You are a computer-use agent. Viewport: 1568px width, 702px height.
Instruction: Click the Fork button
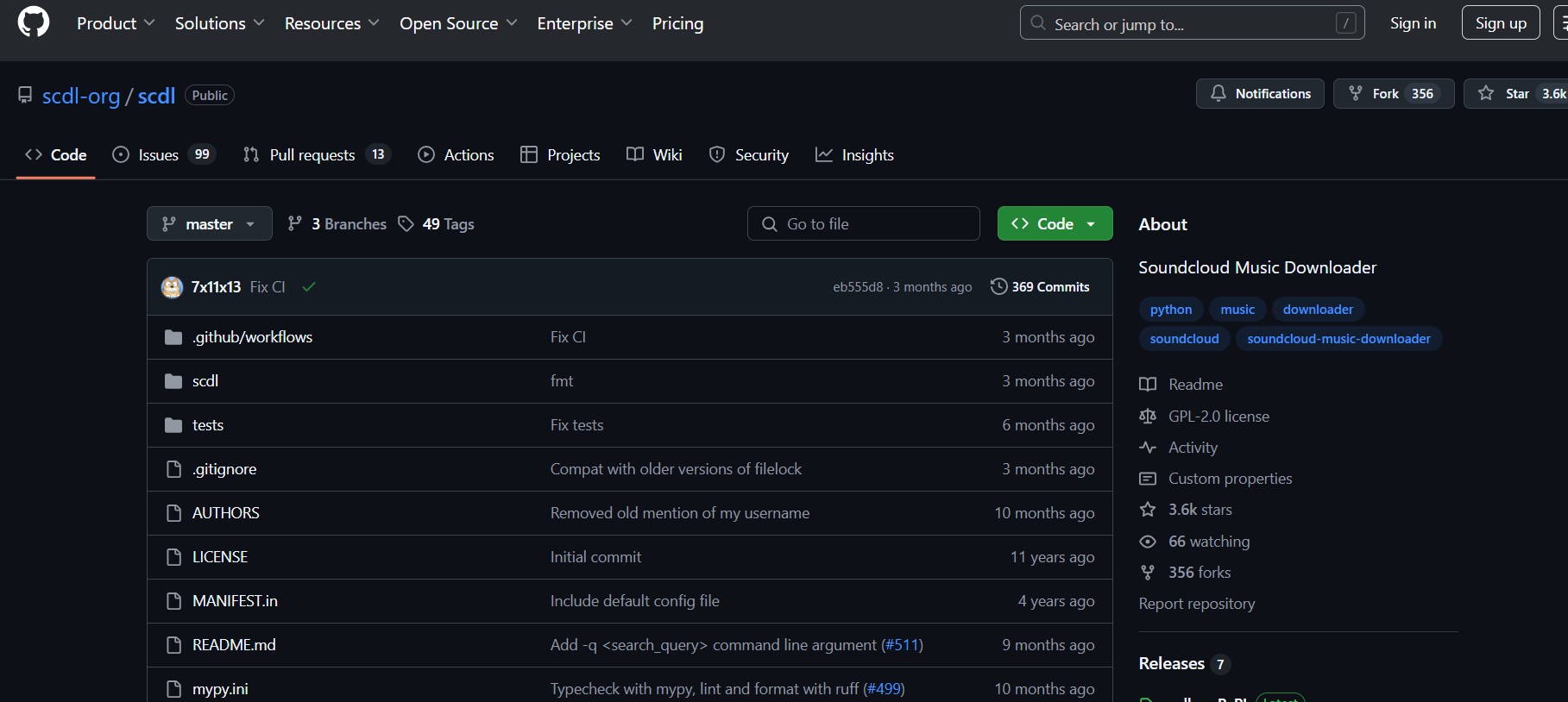(1394, 94)
